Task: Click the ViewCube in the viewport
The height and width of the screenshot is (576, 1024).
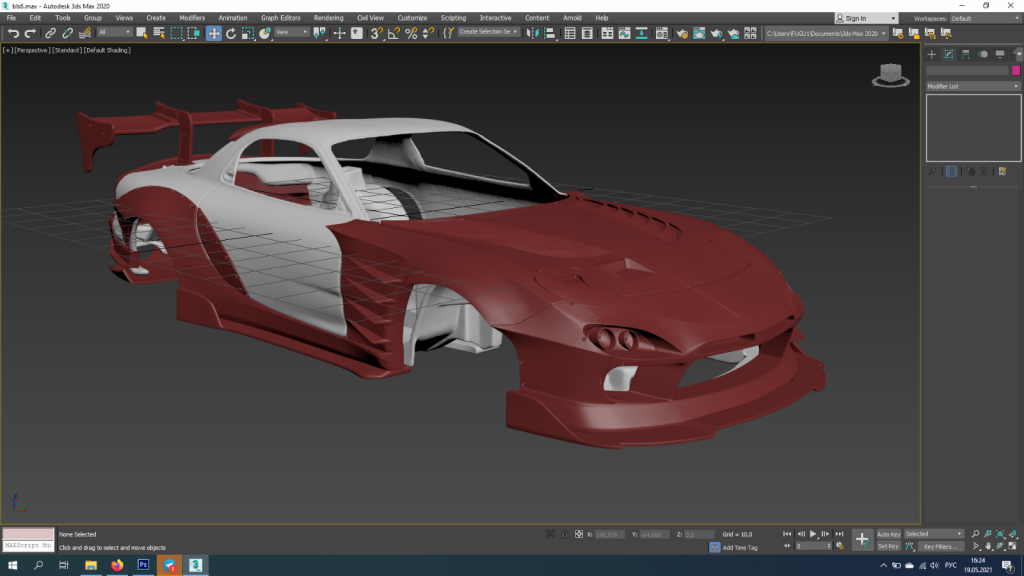Action: click(888, 74)
